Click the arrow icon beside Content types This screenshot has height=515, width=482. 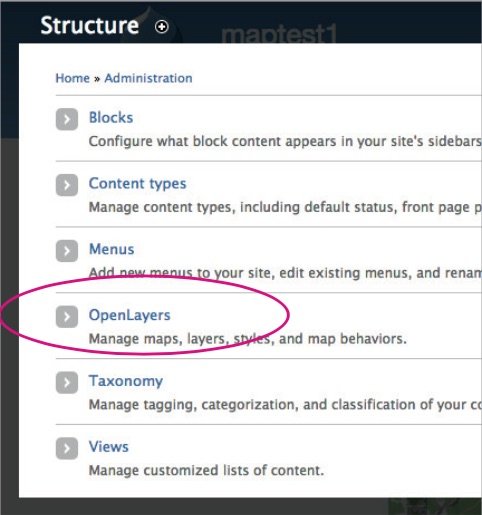pyautogui.click(x=67, y=185)
